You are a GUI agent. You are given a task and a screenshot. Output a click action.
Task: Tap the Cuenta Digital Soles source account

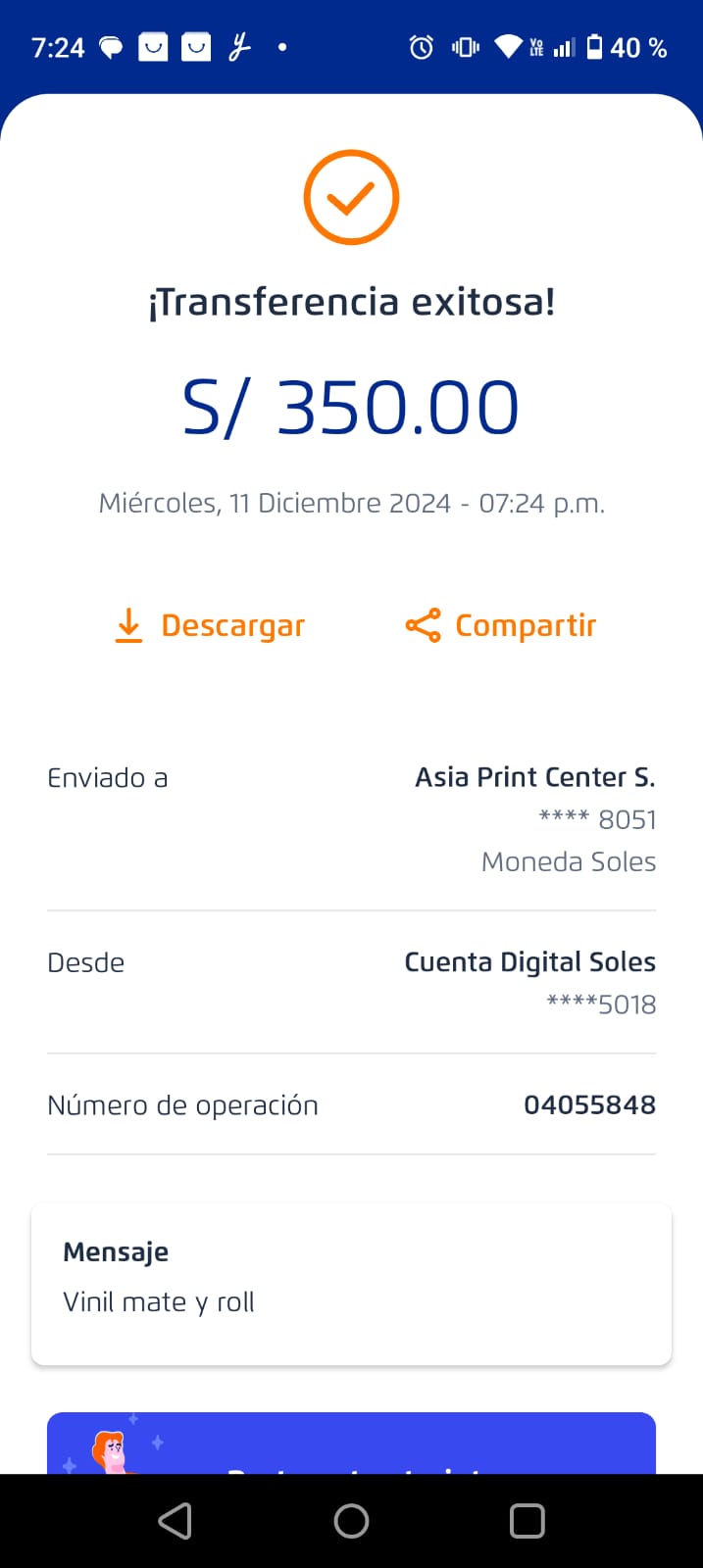pos(529,962)
